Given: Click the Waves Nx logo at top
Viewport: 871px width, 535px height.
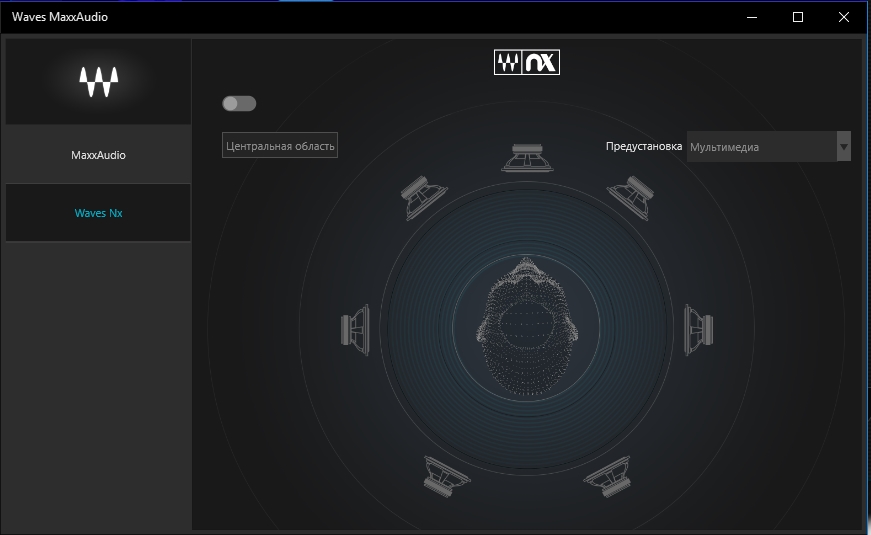Looking at the screenshot, I should (527, 62).
